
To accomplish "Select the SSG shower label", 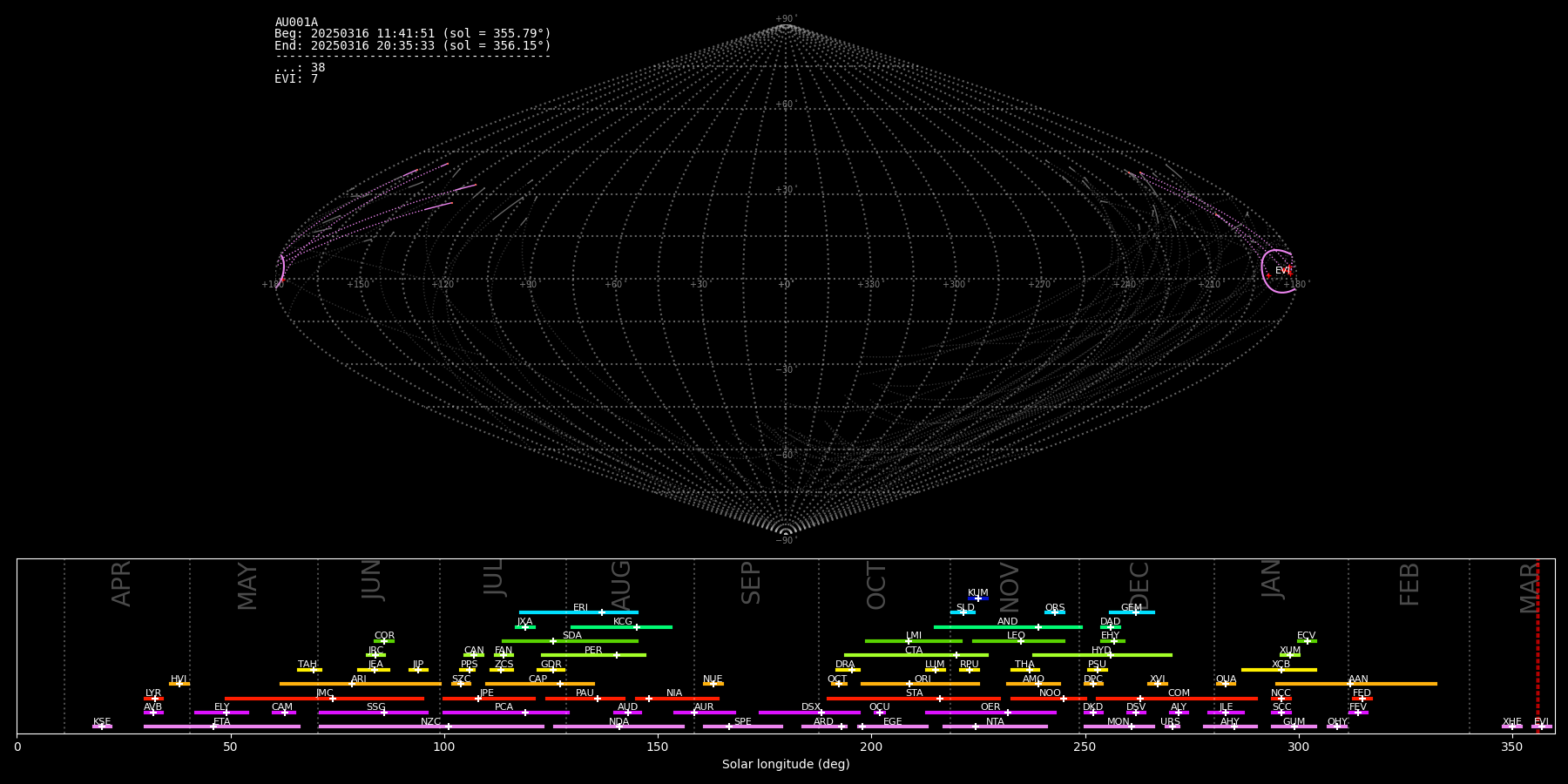I will coord(375,707).
